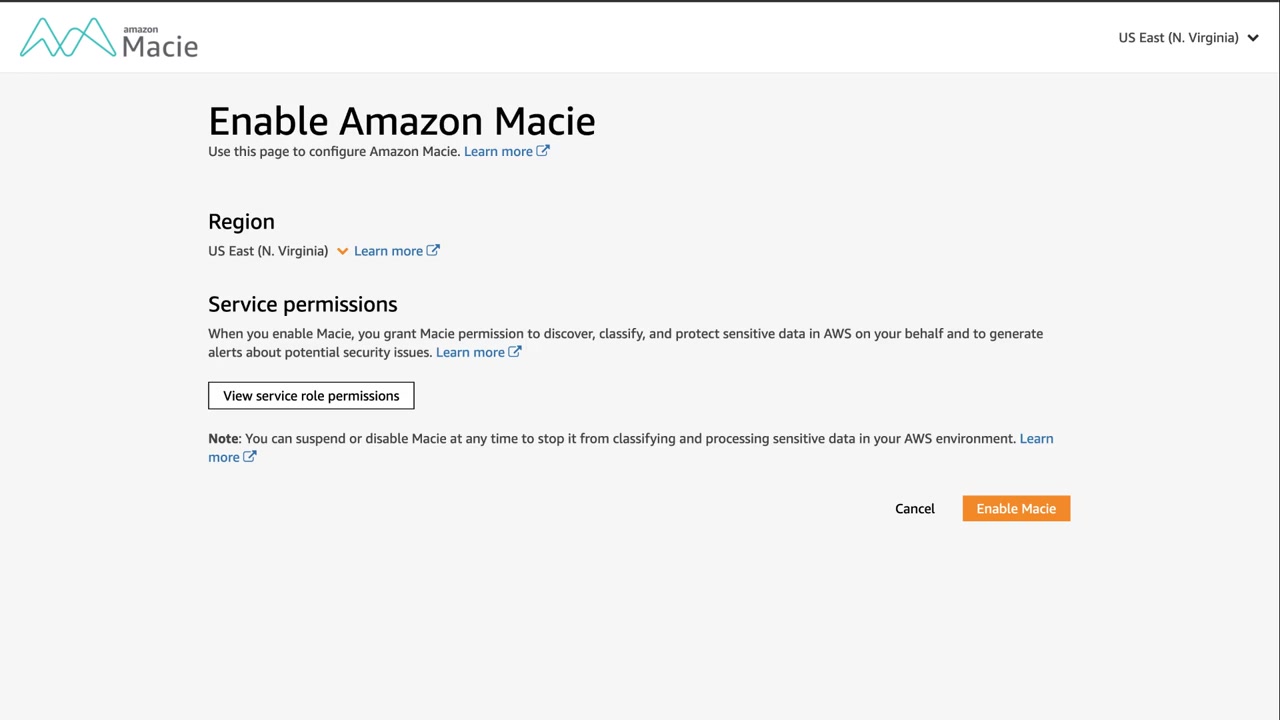Image resolution: width=1280 pixels, height=720 pixels.
Task: Open Learn more beside 'configure Amazon Macie'
Action: coord(498,152)
